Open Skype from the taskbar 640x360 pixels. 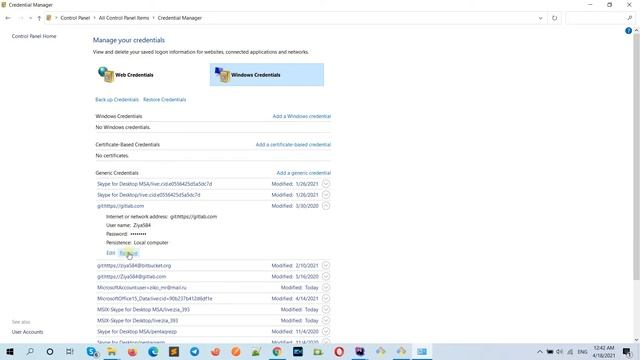[92, 351]
